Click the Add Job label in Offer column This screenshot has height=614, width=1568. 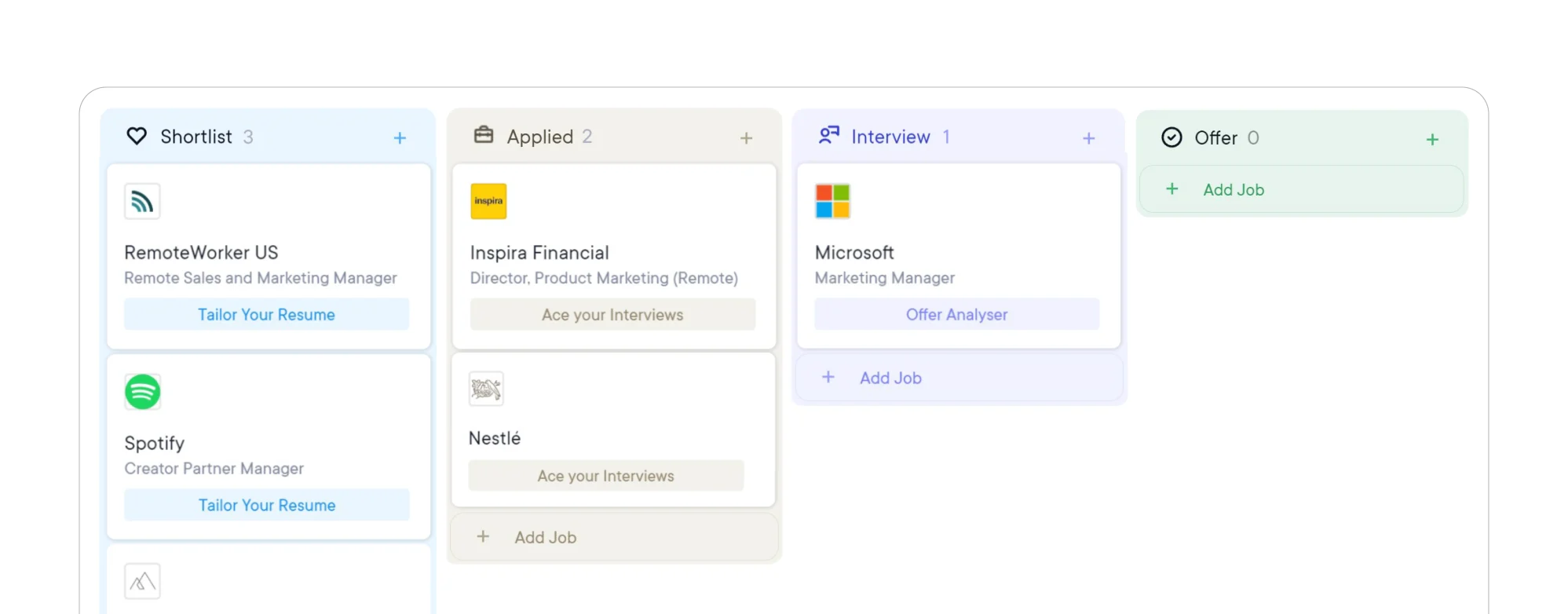click(1234, 189)
